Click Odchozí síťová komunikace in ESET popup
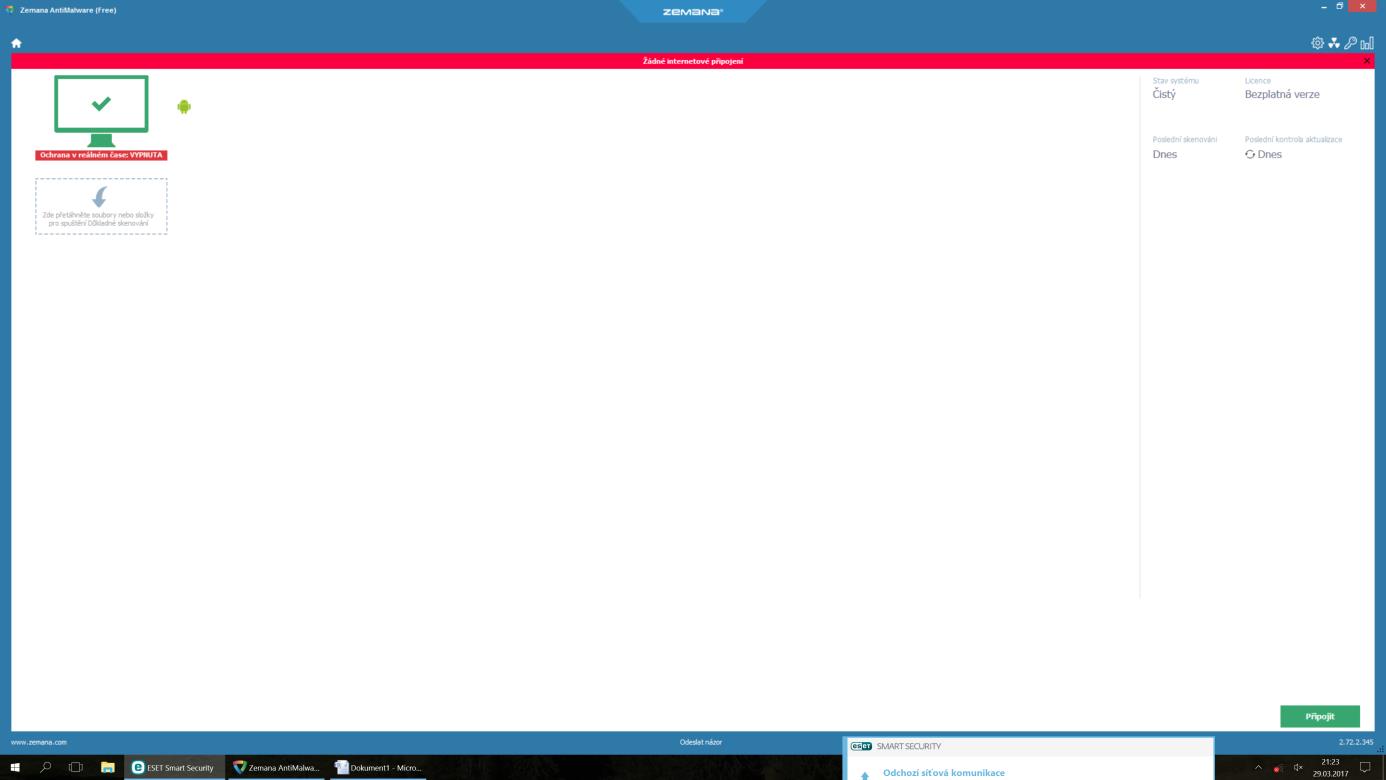The width and height of the screenshot is (1386, 780). pos(944,773)
